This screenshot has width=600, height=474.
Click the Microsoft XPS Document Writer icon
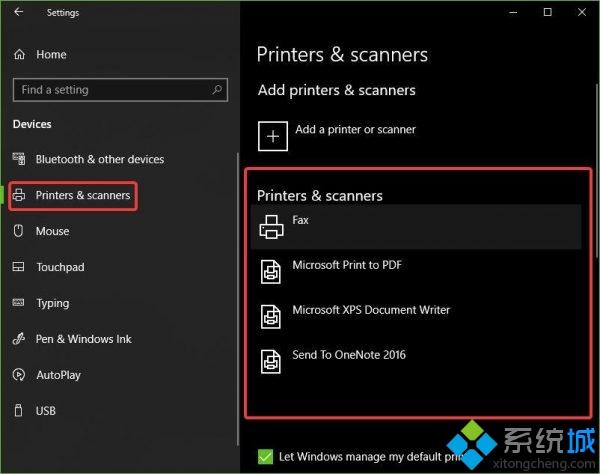271,317
